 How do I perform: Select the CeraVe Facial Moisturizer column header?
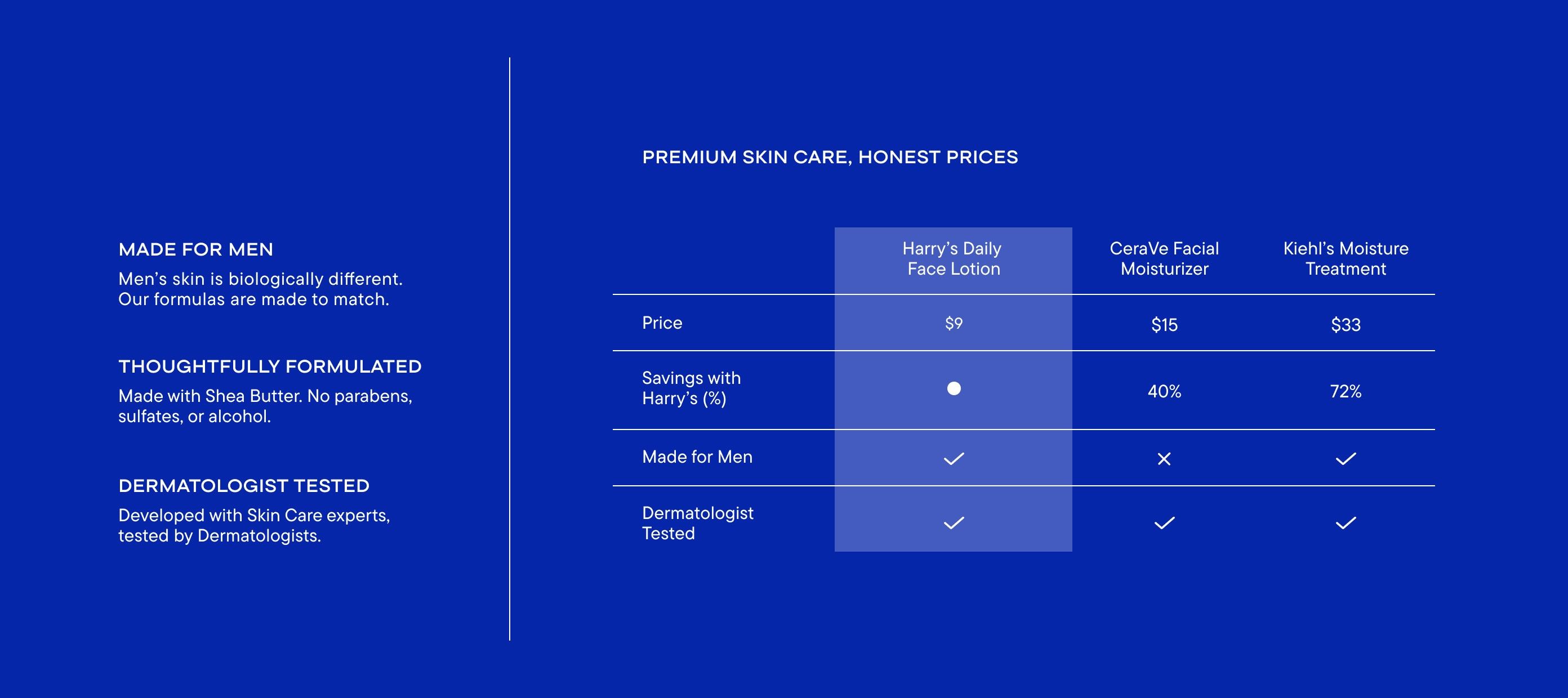click(1164, 258)
